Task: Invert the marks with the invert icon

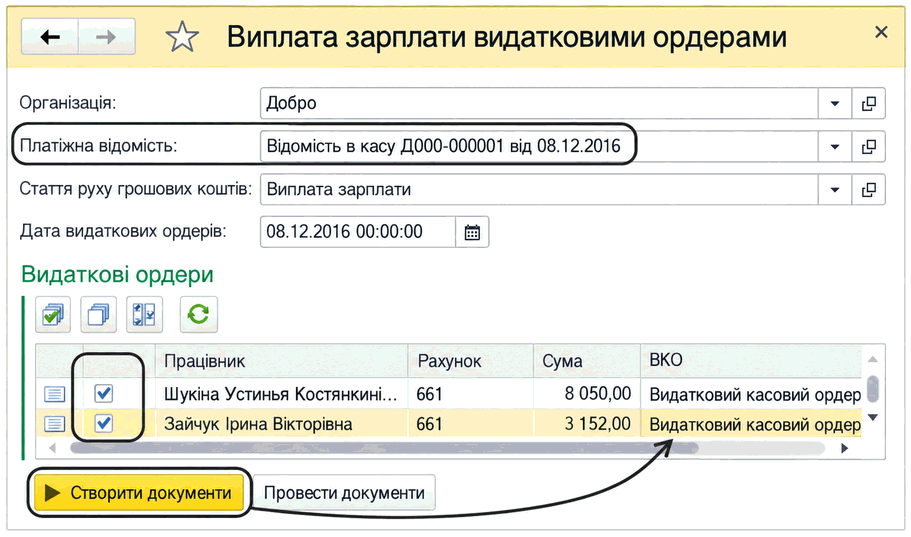Action: [144, 314]
